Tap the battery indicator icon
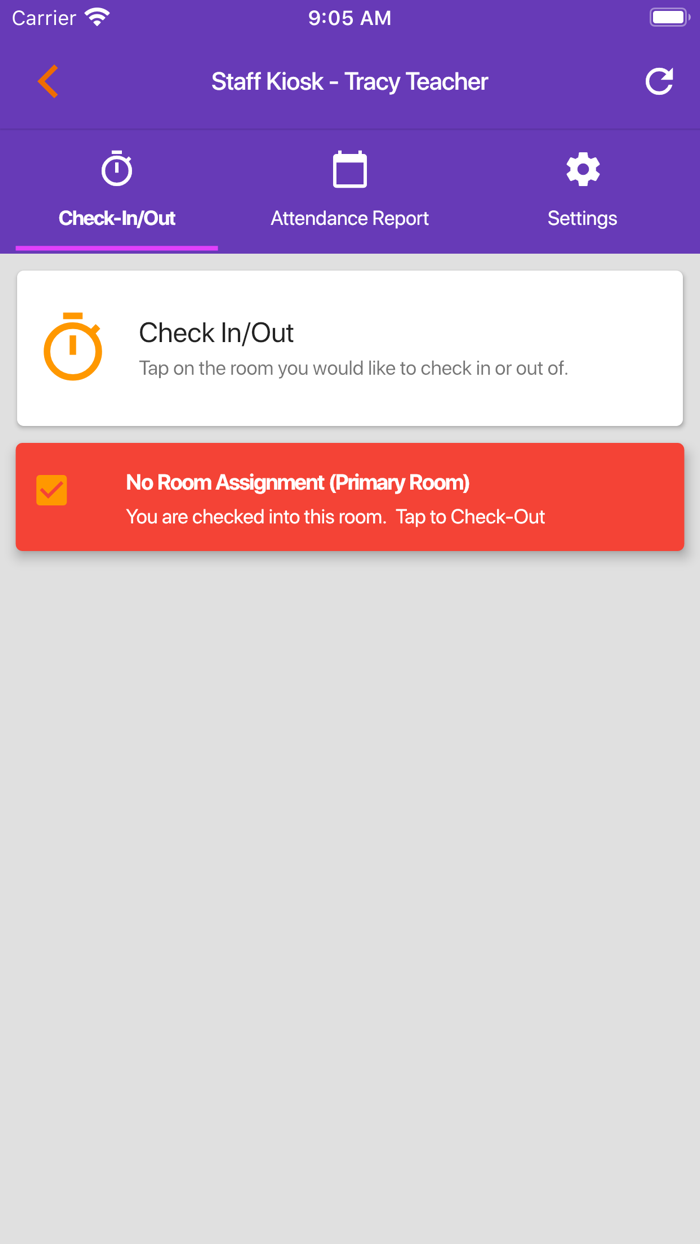700x1244 pixels. pyautogui.click(x=669, y=17)
